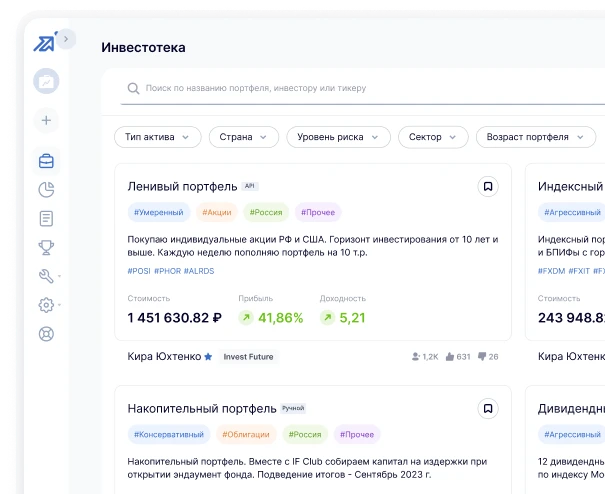Image resolution: width=605 pixels, height=494 pixels.
Task: Open the document list icon in sidebar
Action: 46,218
